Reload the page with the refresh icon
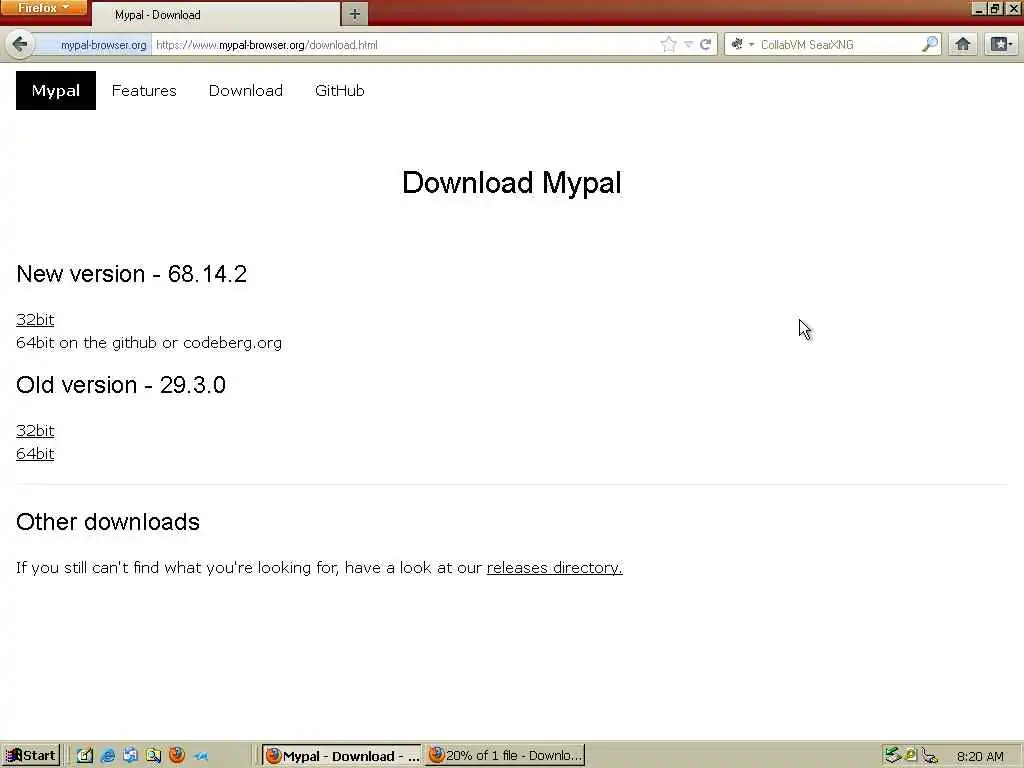Image resolution: width=1024 pixels, height=768 pixels. [705, 44]
